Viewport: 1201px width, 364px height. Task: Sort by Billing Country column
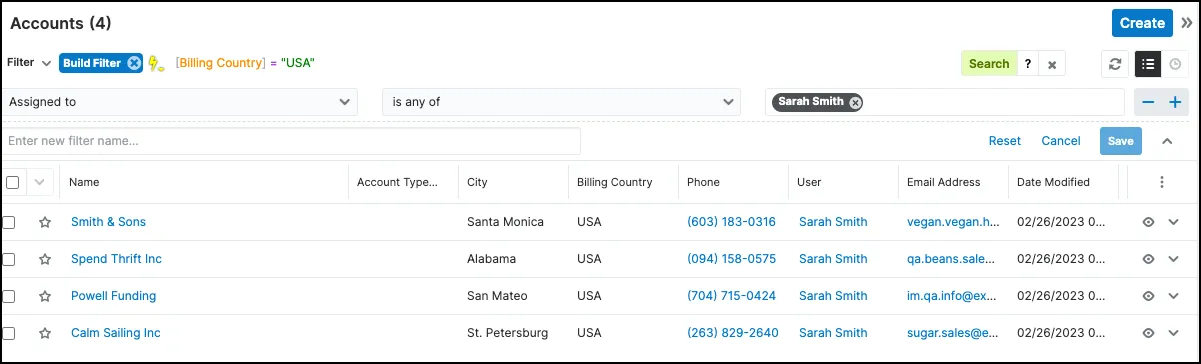(614, 182)
